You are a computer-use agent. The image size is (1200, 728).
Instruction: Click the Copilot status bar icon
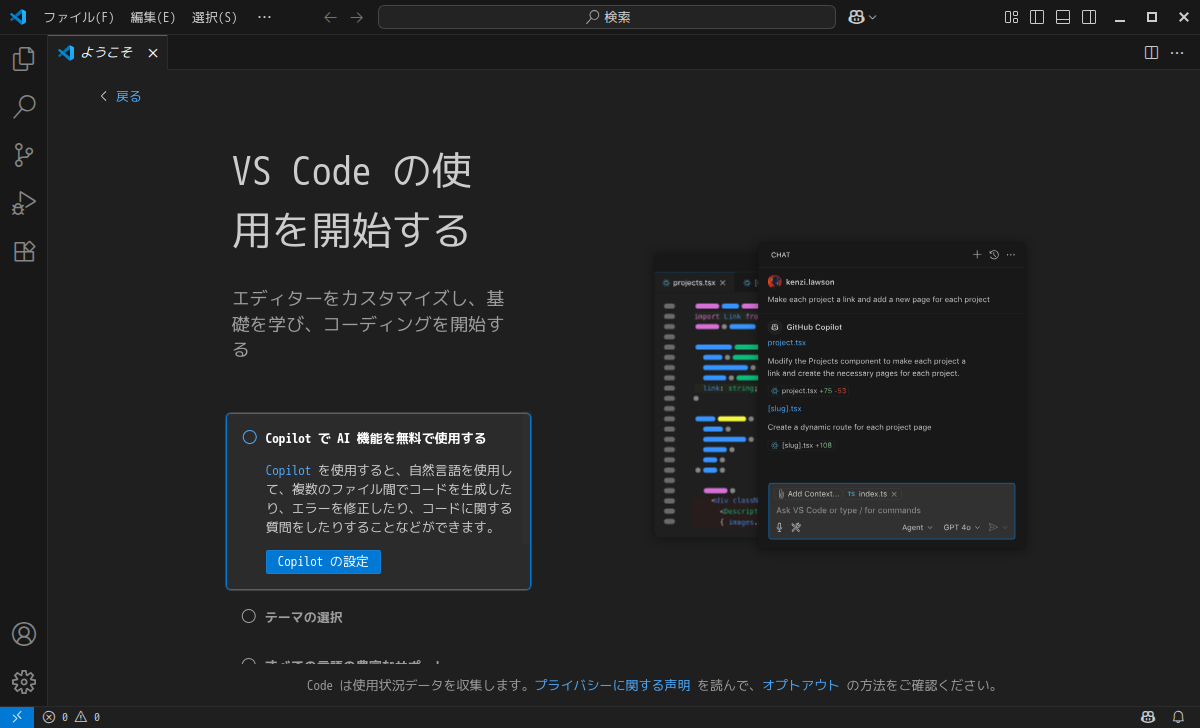(1148, 717)
